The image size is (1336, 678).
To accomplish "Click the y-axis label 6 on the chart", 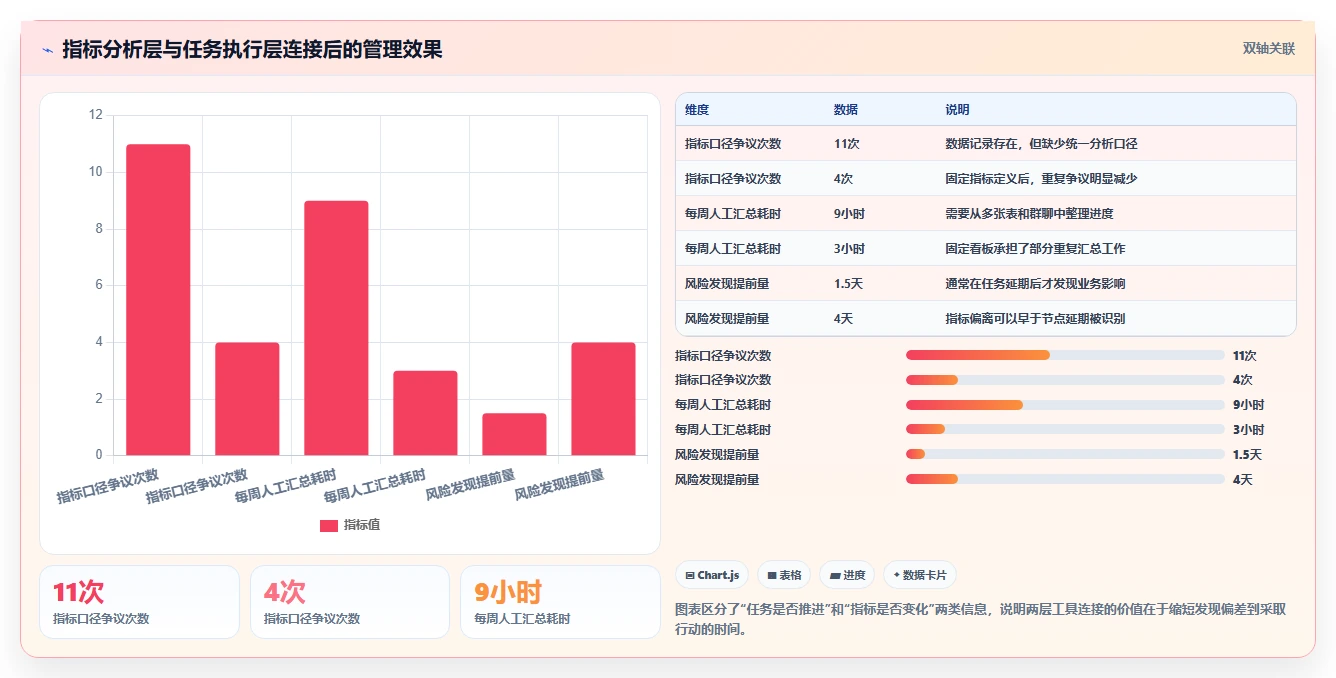I will coord(99,285).
